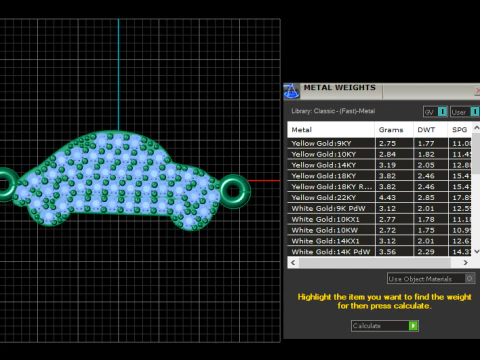Screen dimensions: 480x360
Task: Click the Metal column header
Action: 331,130
